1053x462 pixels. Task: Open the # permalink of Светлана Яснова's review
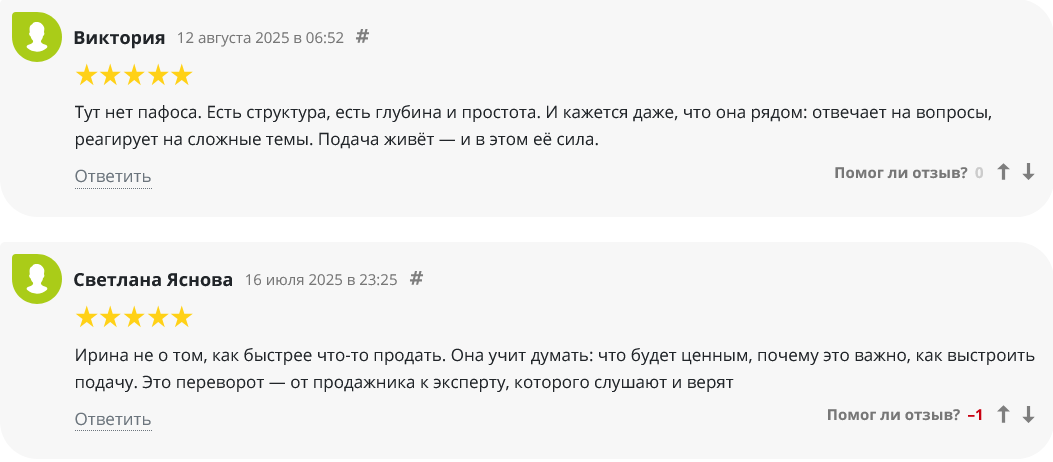[417, 278]
